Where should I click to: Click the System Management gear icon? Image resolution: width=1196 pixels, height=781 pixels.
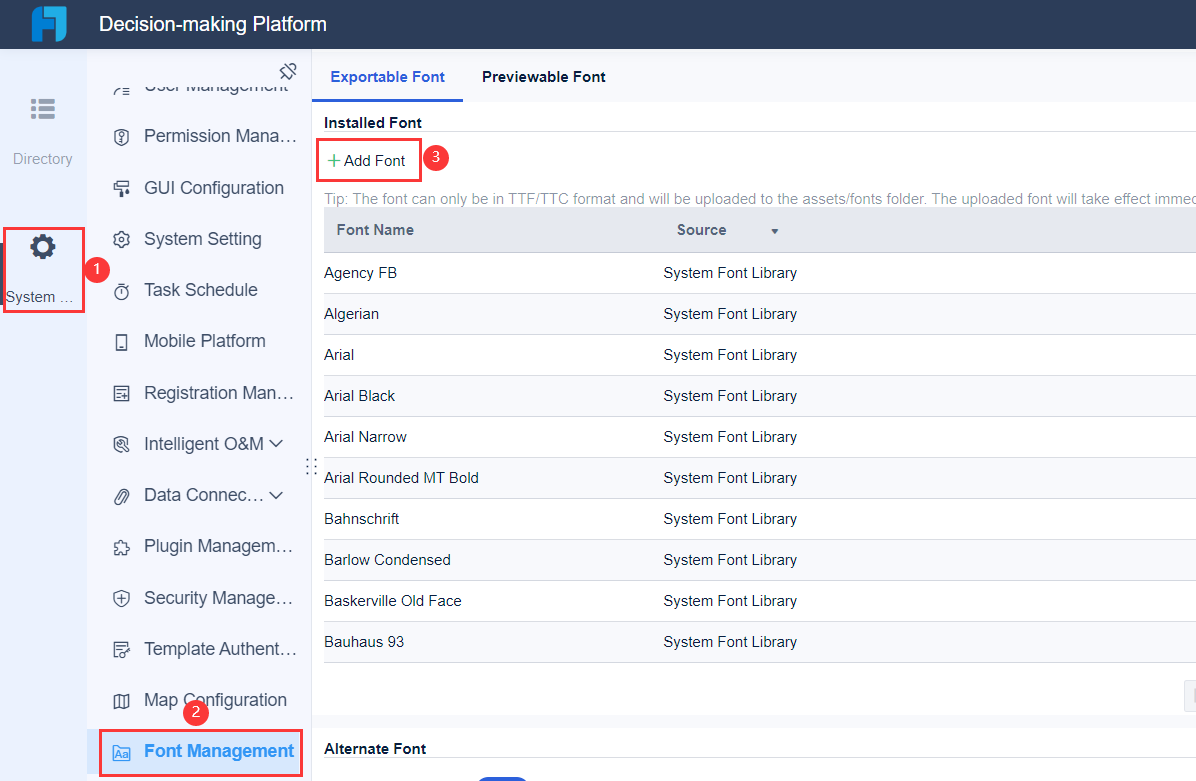(x=43, y=247)
